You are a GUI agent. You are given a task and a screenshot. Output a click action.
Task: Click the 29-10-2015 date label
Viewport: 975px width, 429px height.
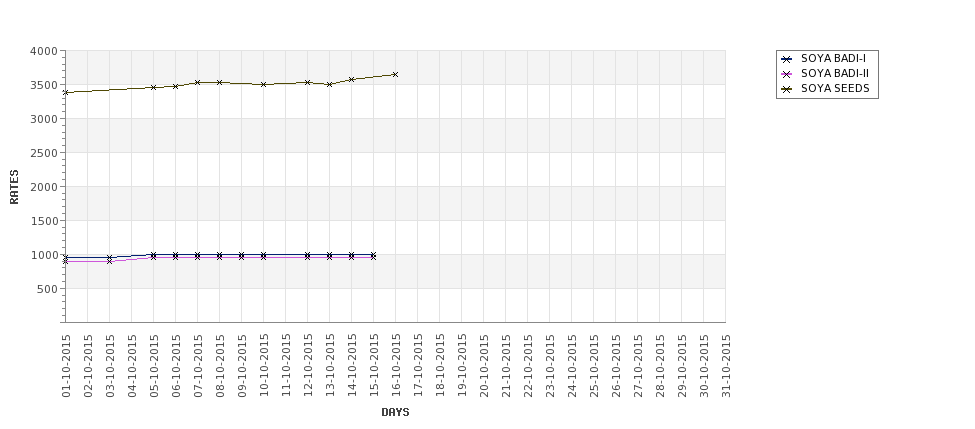682,366
